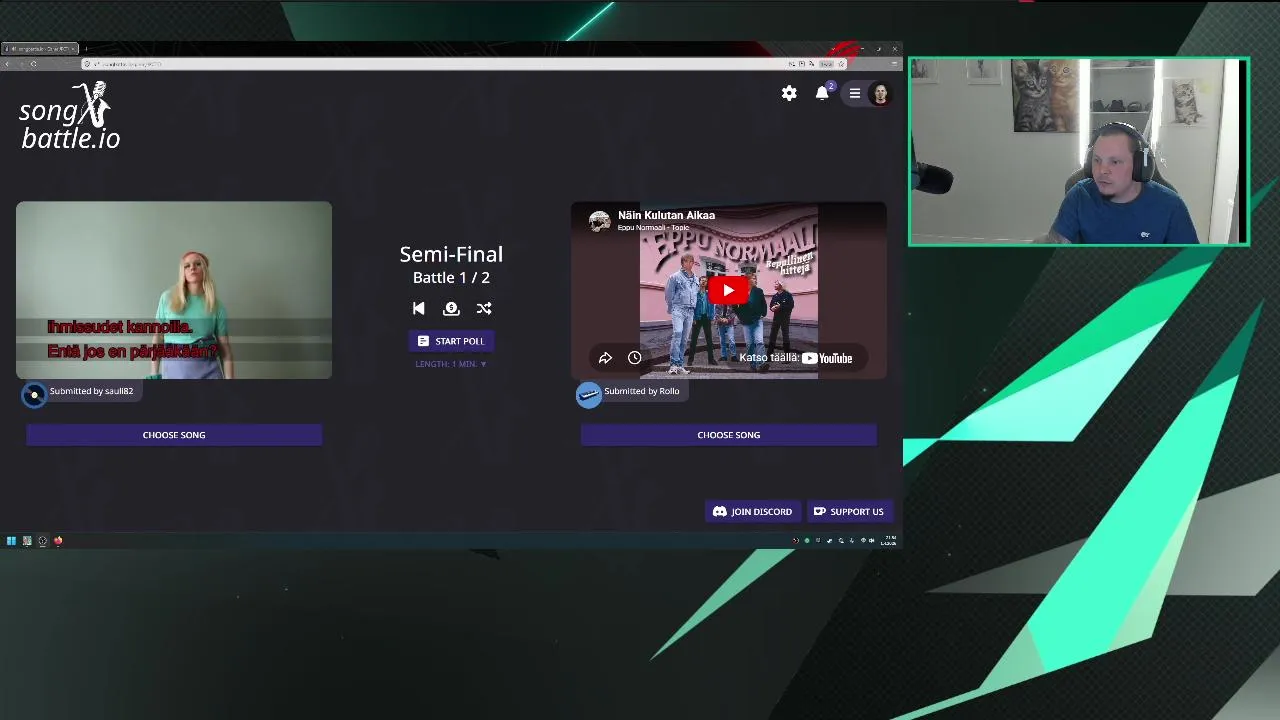Click the dollar donation icon

(x=451, y=309)
